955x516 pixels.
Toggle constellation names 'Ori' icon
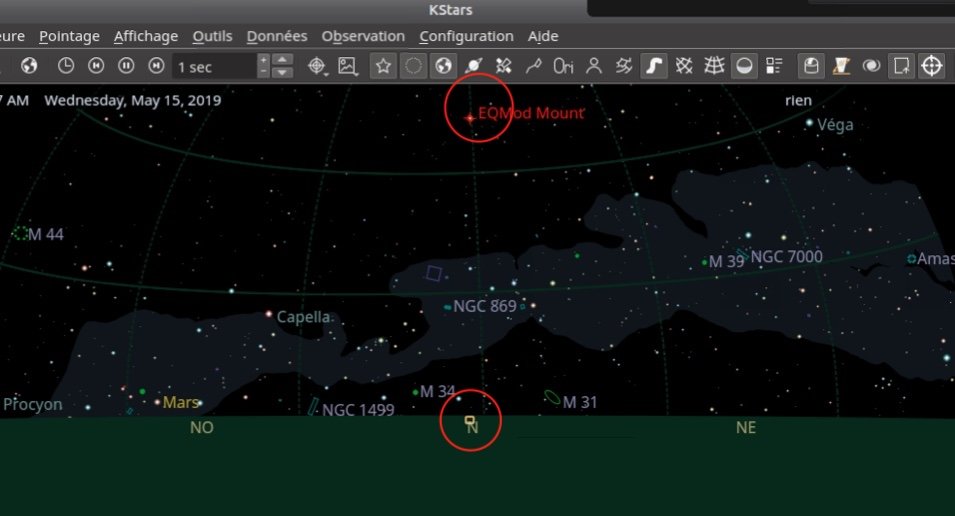[563, 66]
